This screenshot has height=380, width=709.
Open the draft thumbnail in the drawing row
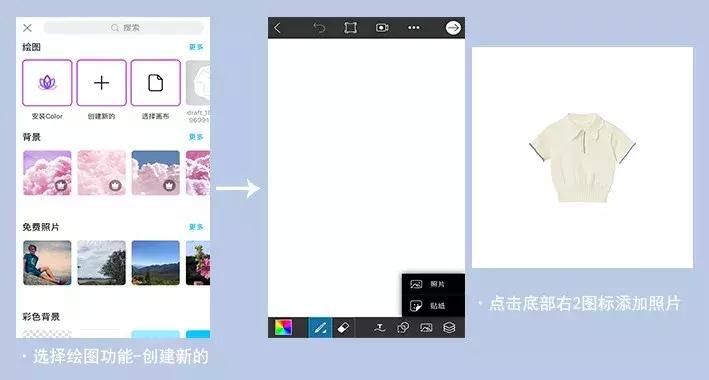point(198,83)
